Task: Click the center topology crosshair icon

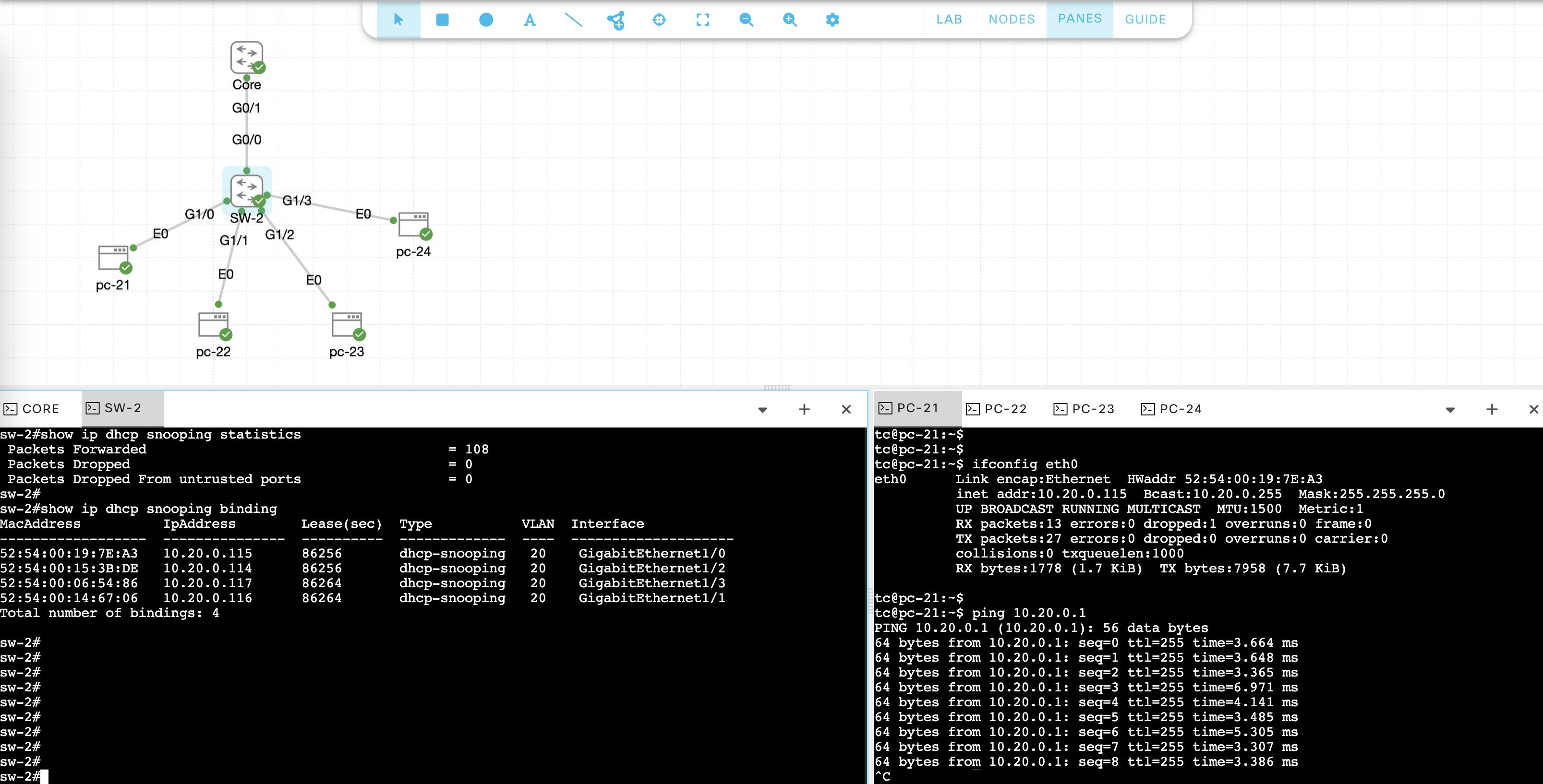Action: pyautogui.click(x=659, y=20)
